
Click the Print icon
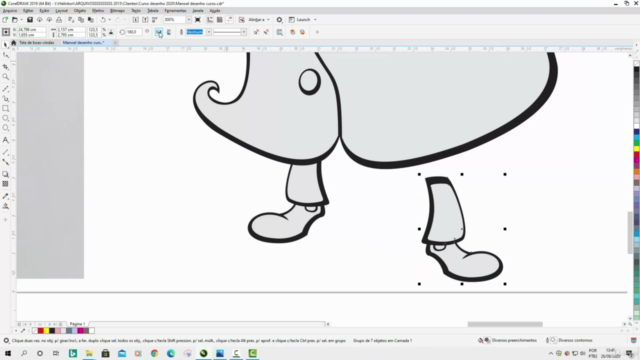click(59, 20)
